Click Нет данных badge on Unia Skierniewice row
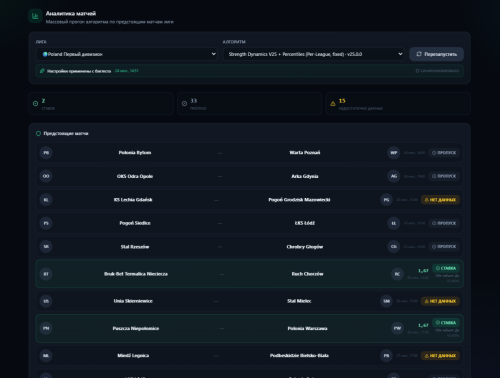This screenshot has width=500, height=378. 440,301
